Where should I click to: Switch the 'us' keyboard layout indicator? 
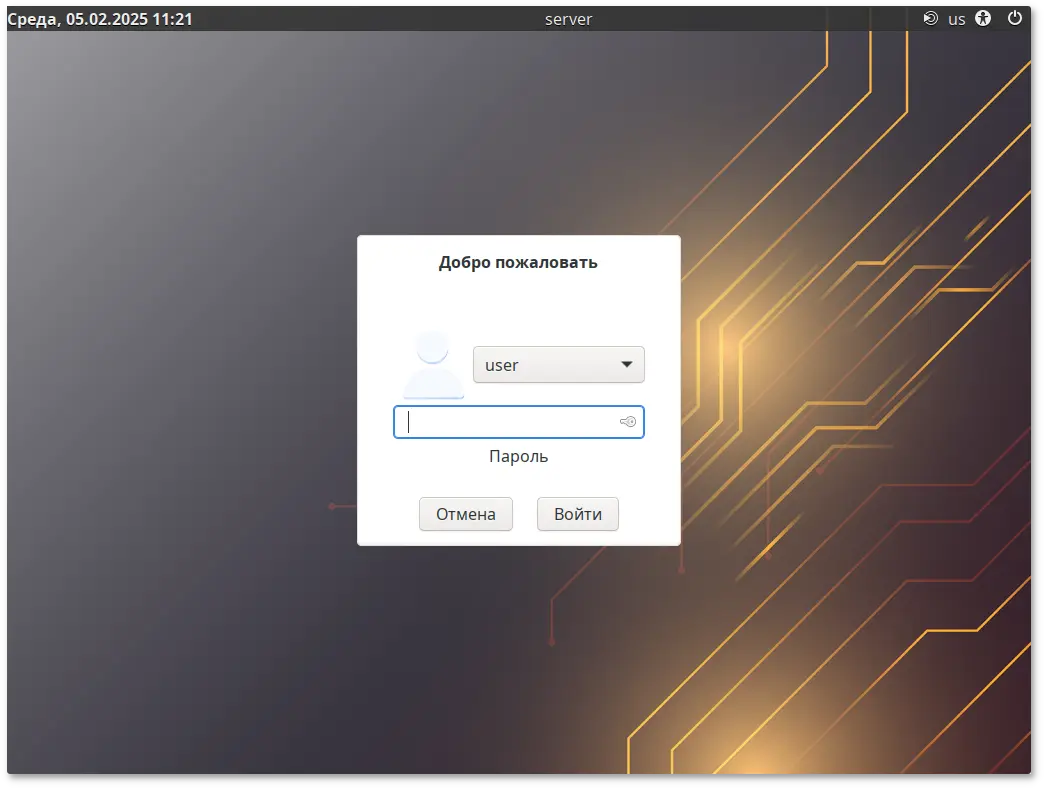[x=957, y=19]
